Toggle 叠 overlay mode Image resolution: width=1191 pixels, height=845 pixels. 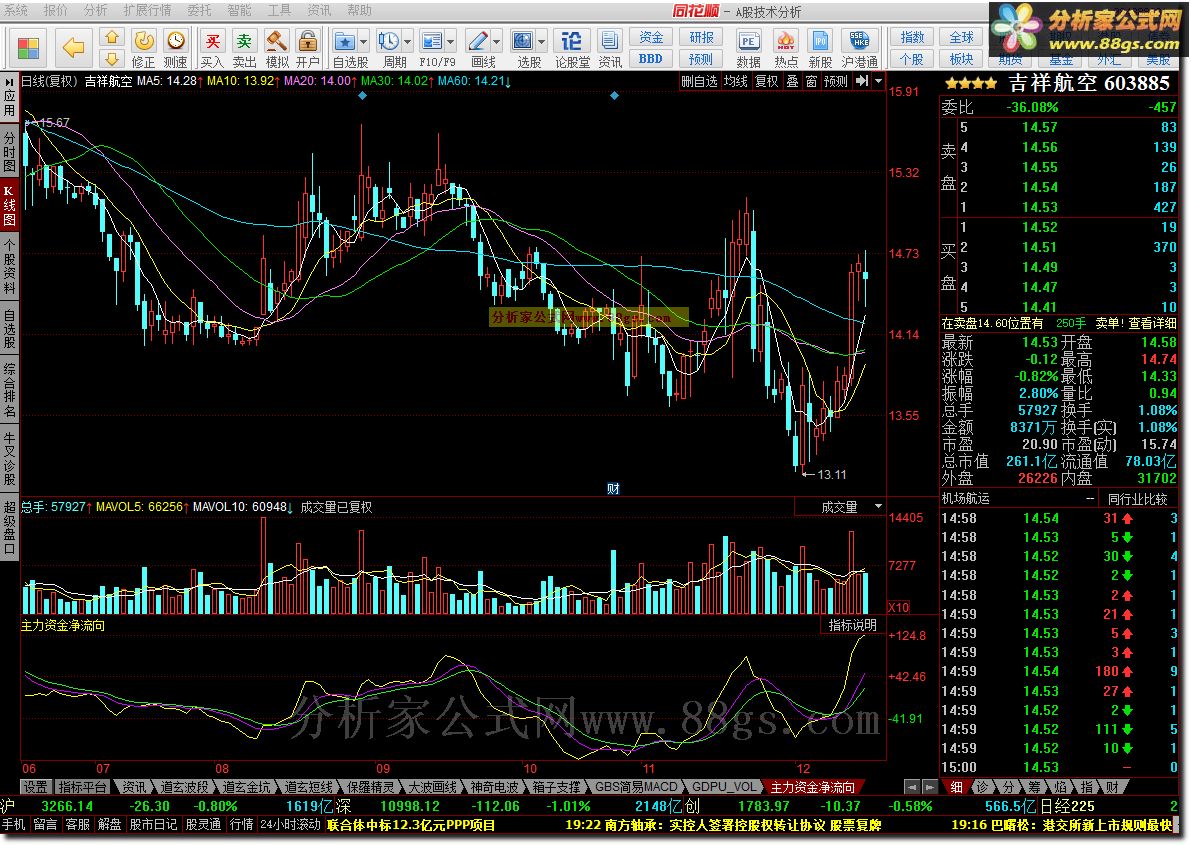point(792,81)
